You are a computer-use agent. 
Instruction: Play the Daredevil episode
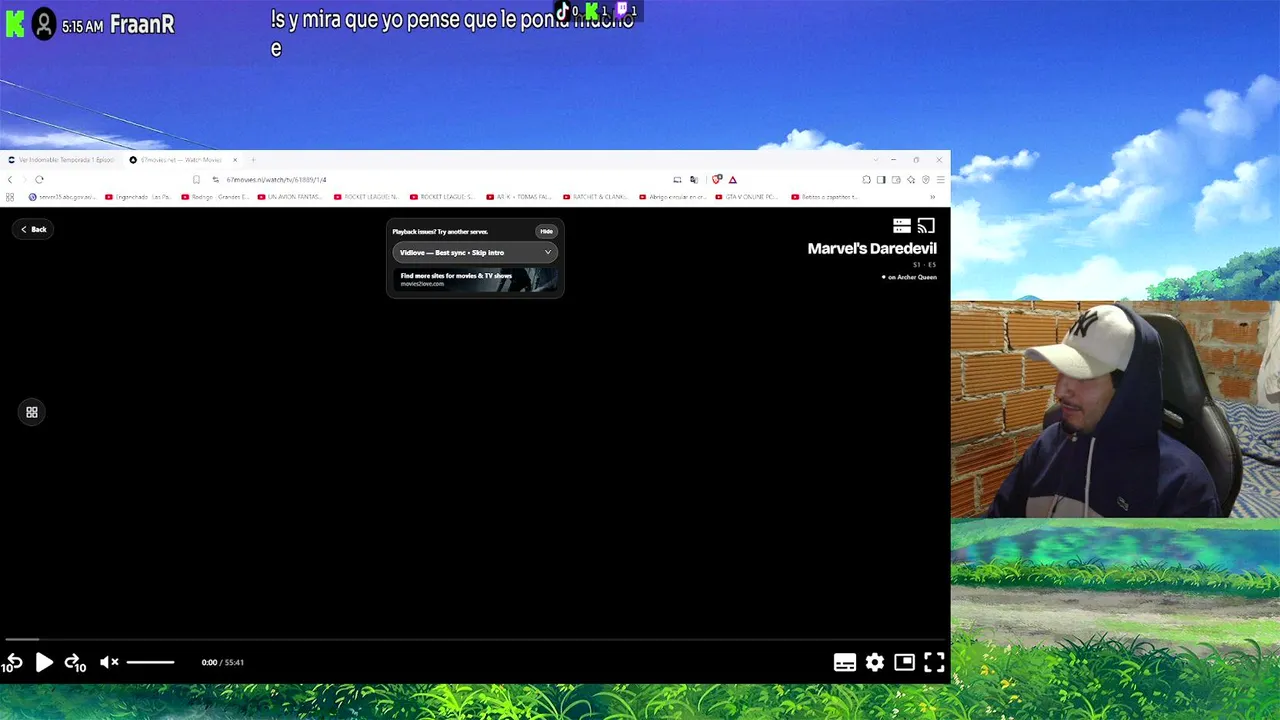coord(44,662)
